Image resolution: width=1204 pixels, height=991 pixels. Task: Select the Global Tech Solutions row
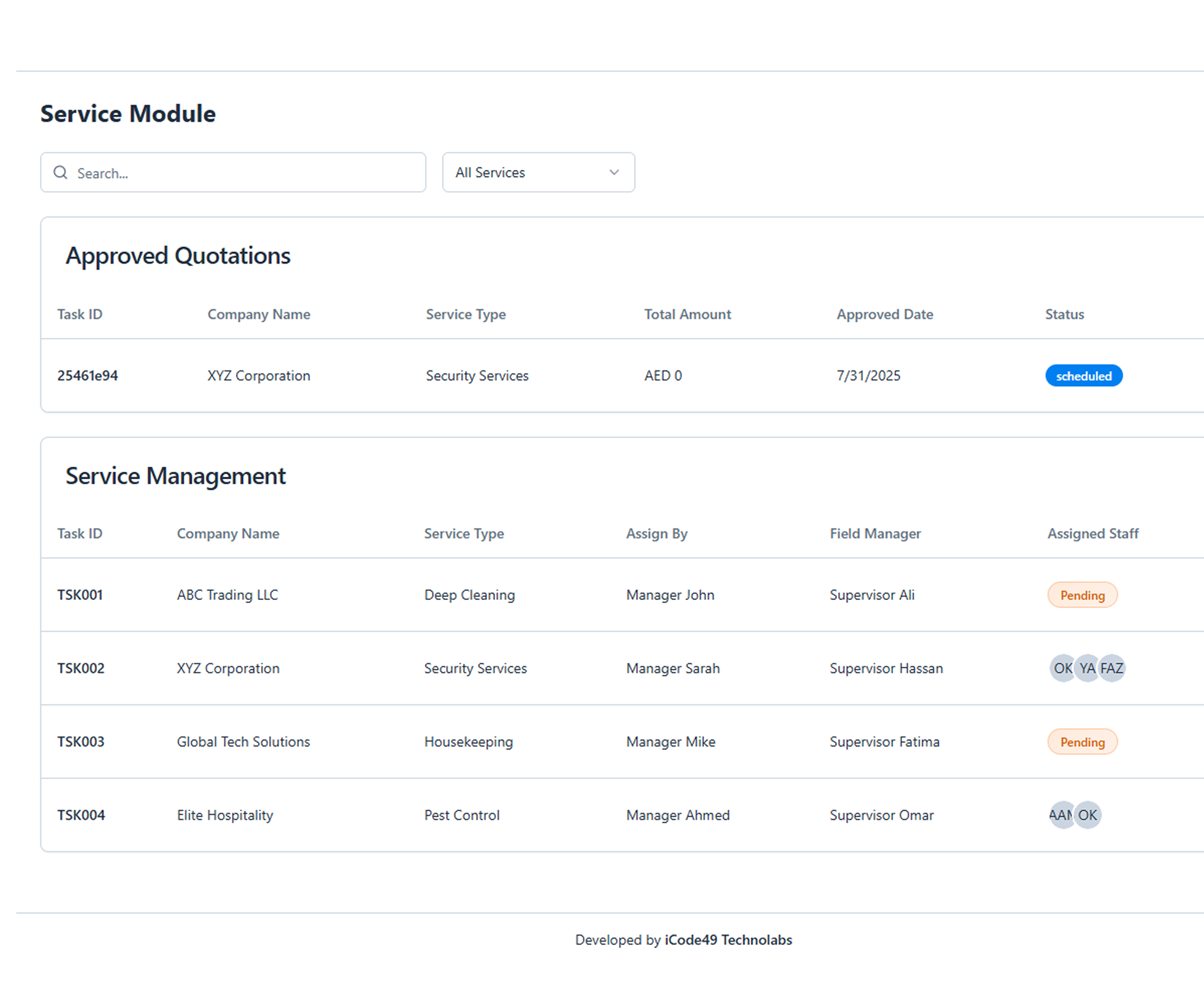(622, 741)
